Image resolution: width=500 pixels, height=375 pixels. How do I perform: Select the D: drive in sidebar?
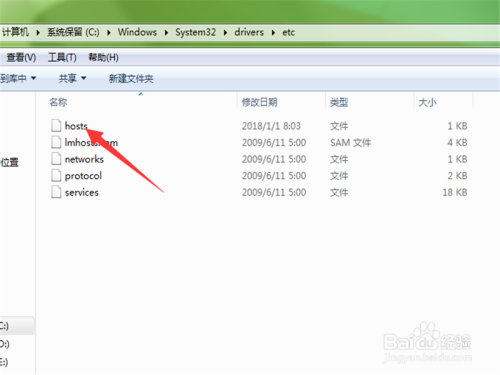[5, 344]
